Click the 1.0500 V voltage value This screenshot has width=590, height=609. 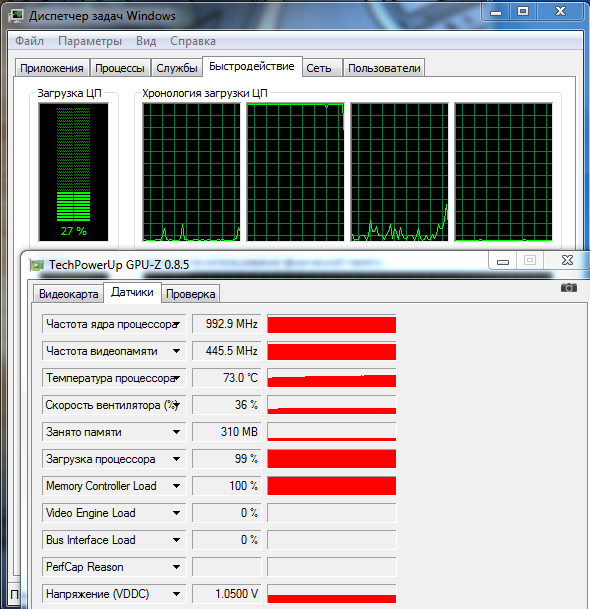coord(227,594)
